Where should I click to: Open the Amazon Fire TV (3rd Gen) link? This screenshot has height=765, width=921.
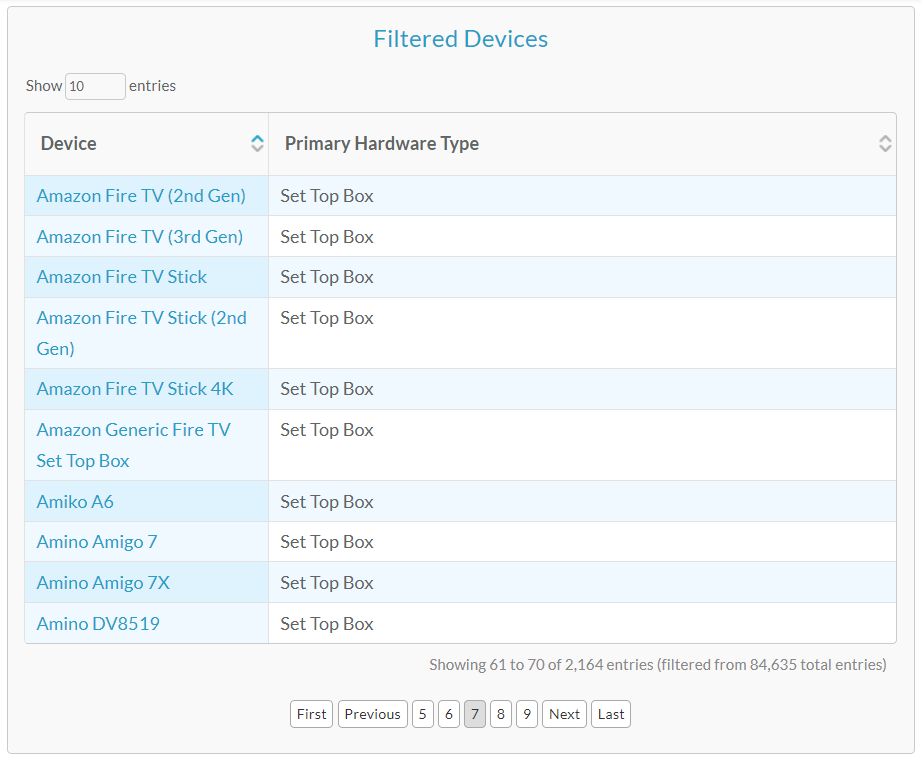[x=140, y=237]
